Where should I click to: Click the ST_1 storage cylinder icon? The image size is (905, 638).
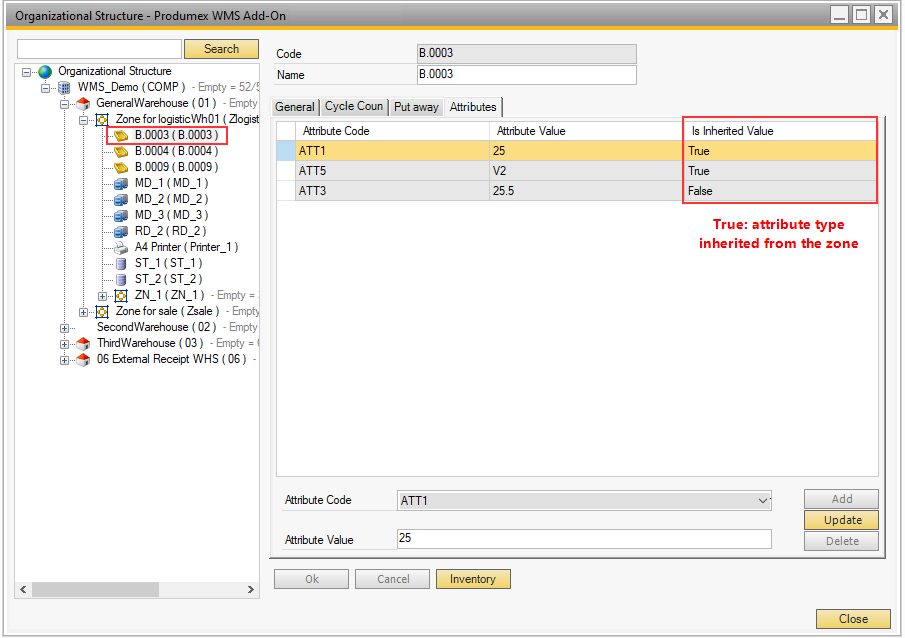click(x=121, y=264)
